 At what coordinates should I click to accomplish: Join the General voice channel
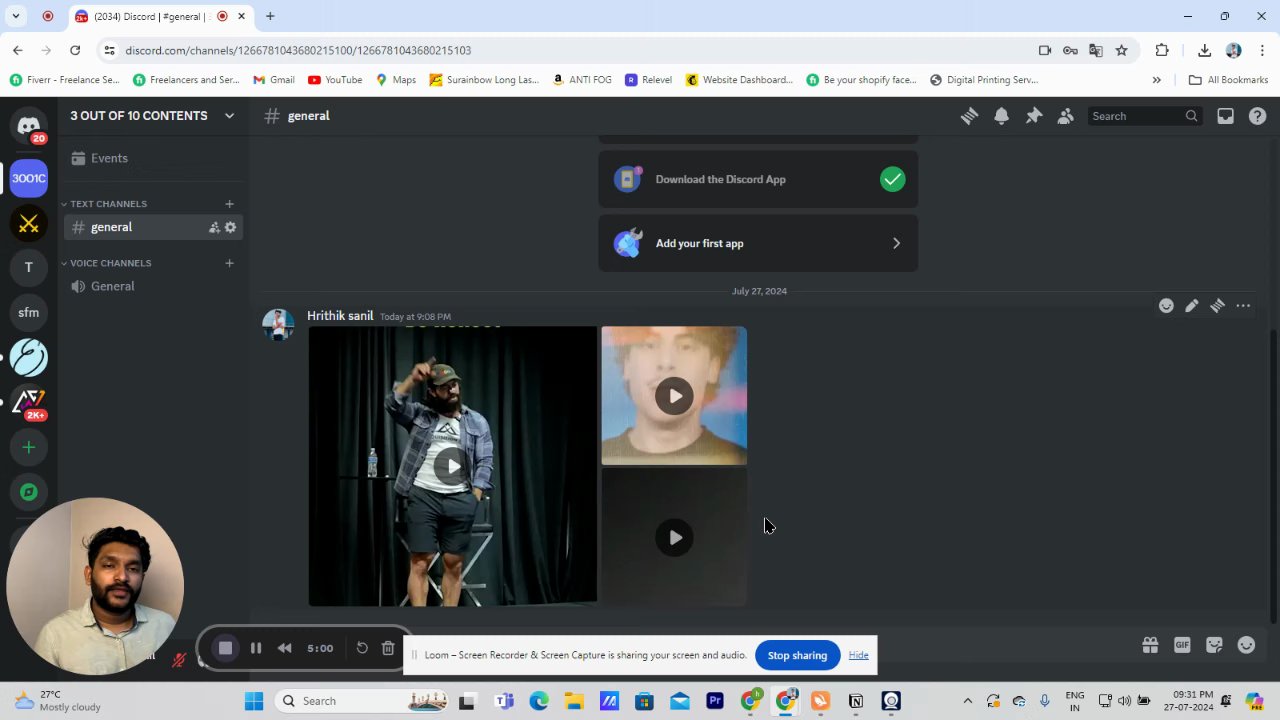click(x=112, y=286)
